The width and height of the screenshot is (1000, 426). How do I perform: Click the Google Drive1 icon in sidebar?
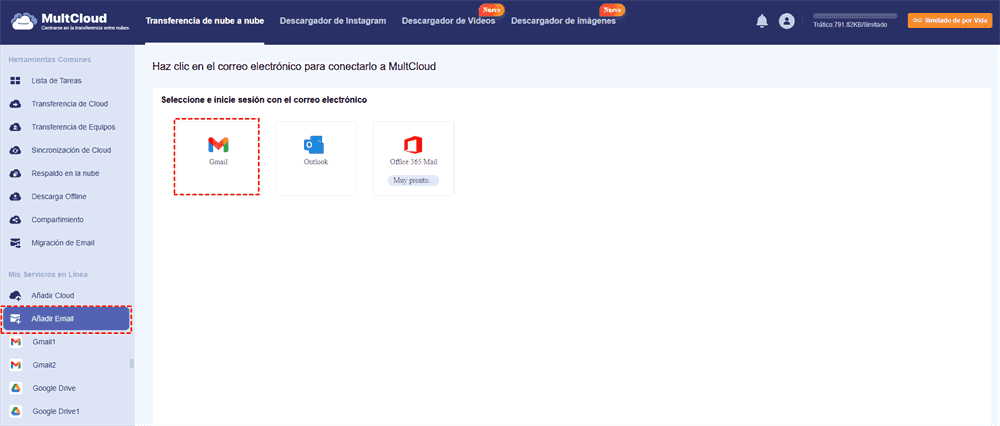(16, 411)
